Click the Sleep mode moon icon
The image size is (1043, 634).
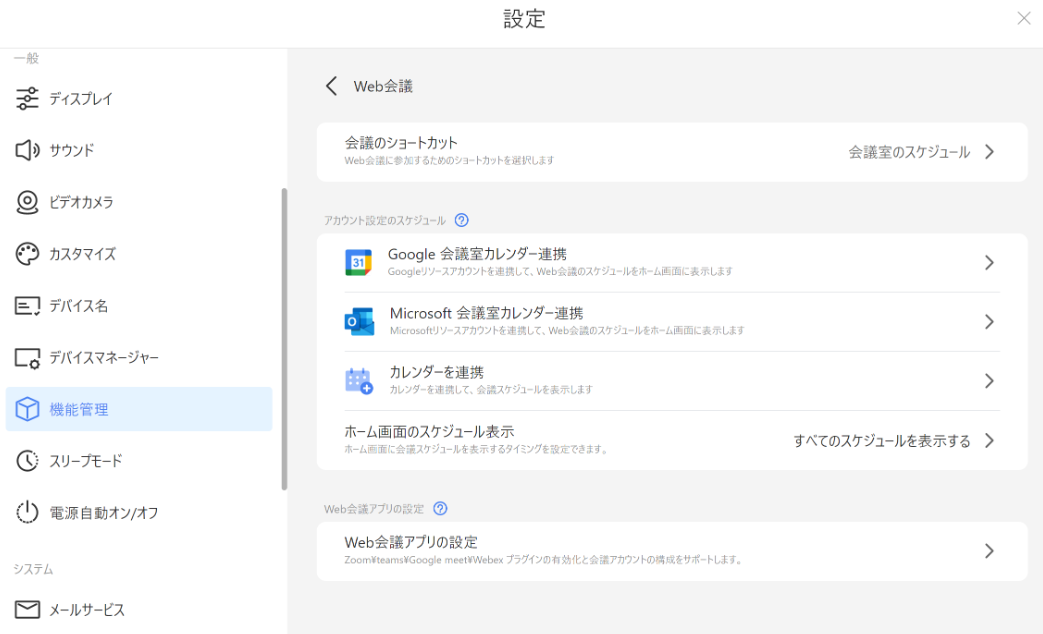pos(28,461)
